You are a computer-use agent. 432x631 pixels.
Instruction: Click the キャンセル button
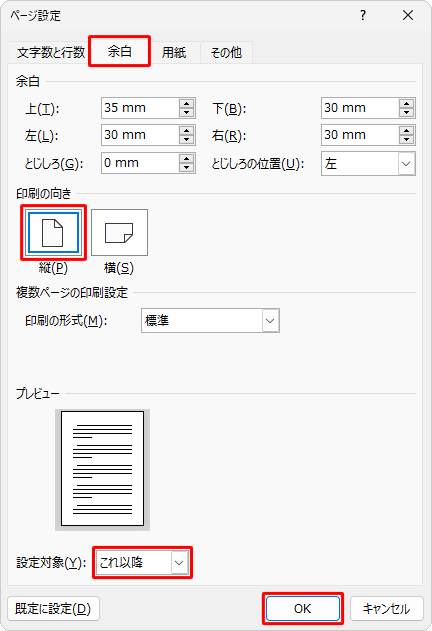coord(387,608)
